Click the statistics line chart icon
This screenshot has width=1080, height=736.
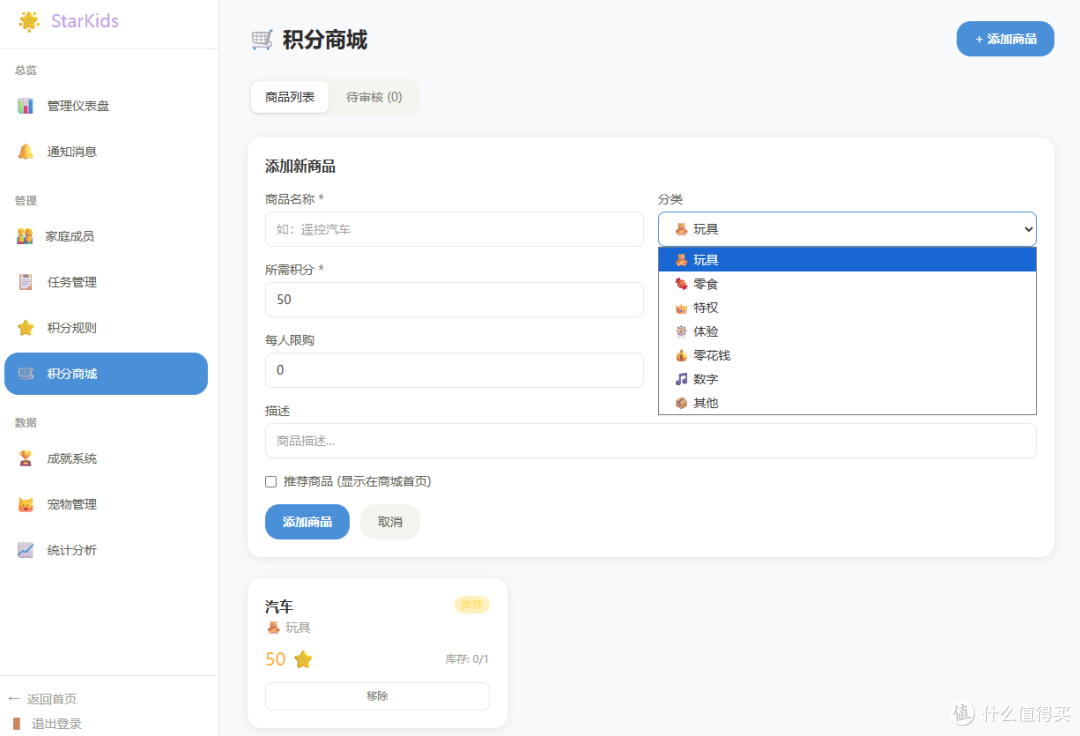pyautogui.click(x=25, y=549)
